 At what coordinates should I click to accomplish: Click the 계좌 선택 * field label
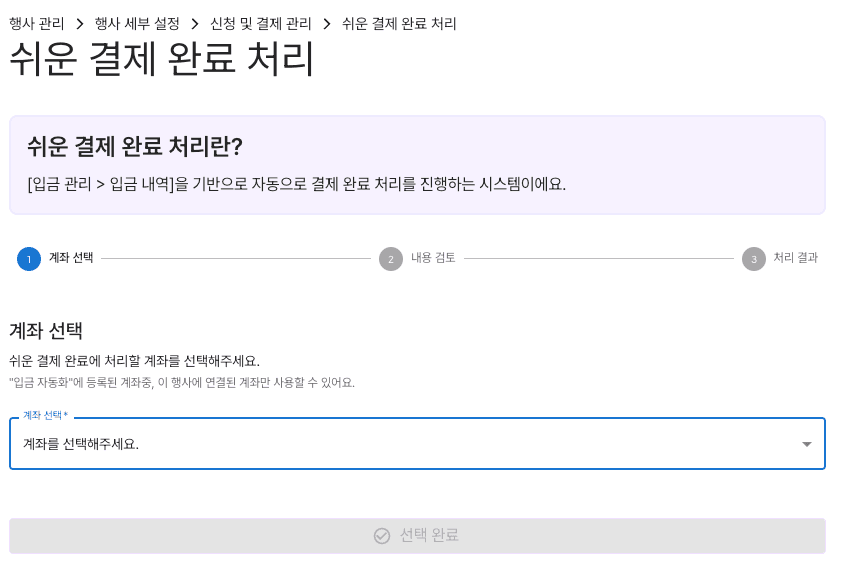coord(46,415)
